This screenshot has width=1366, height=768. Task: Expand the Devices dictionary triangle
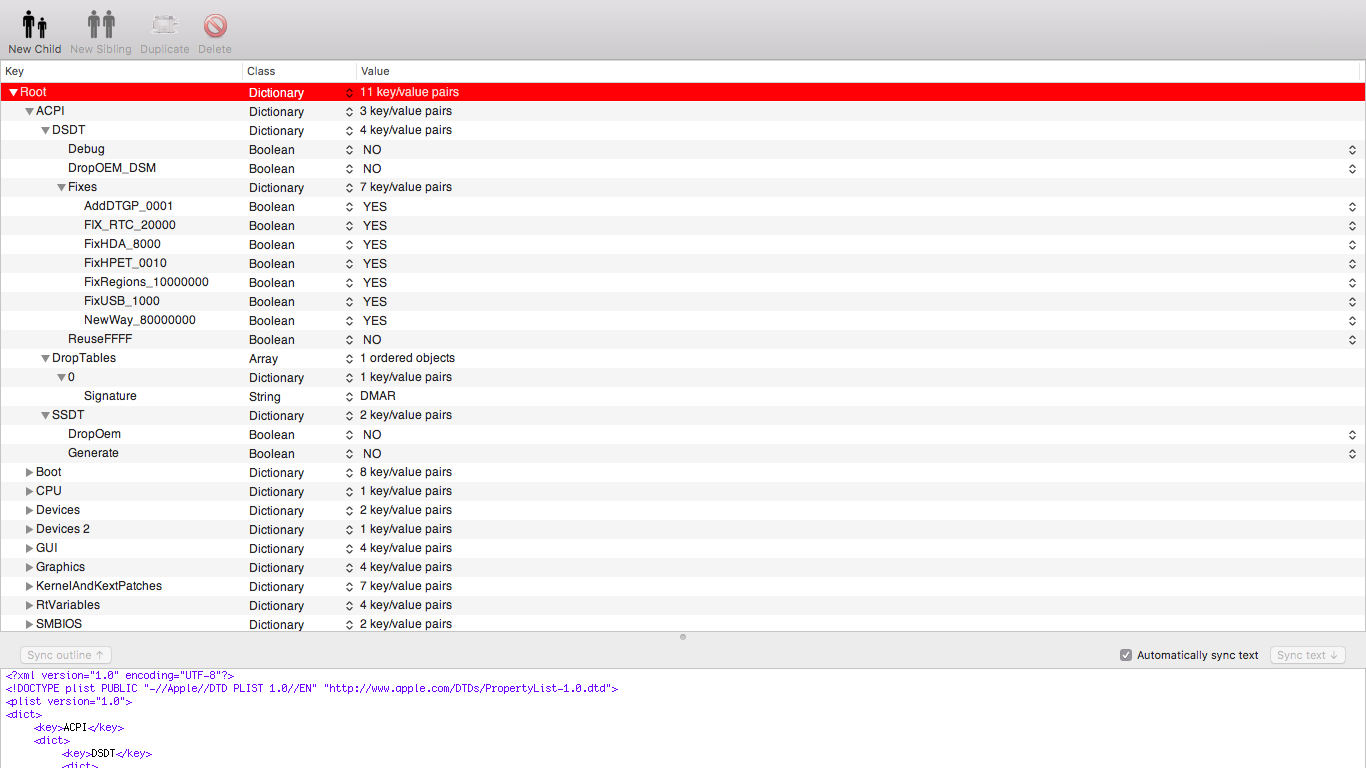pyautogui.click(x=30, y=510)
